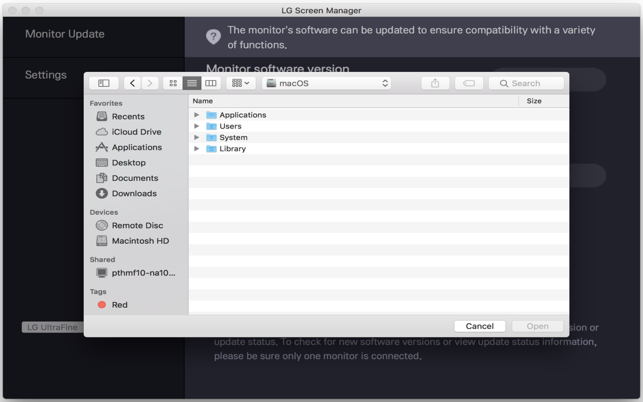Switch to list view
The image size is (643, 402).
click(192, 83)
